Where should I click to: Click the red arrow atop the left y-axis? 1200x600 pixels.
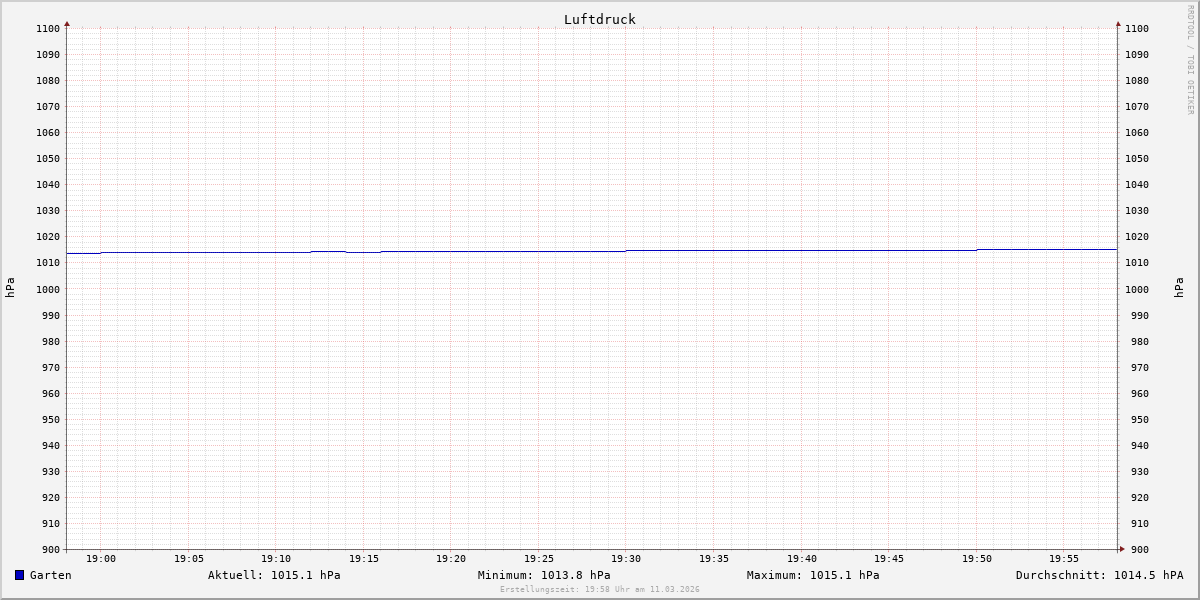[67, 23]
